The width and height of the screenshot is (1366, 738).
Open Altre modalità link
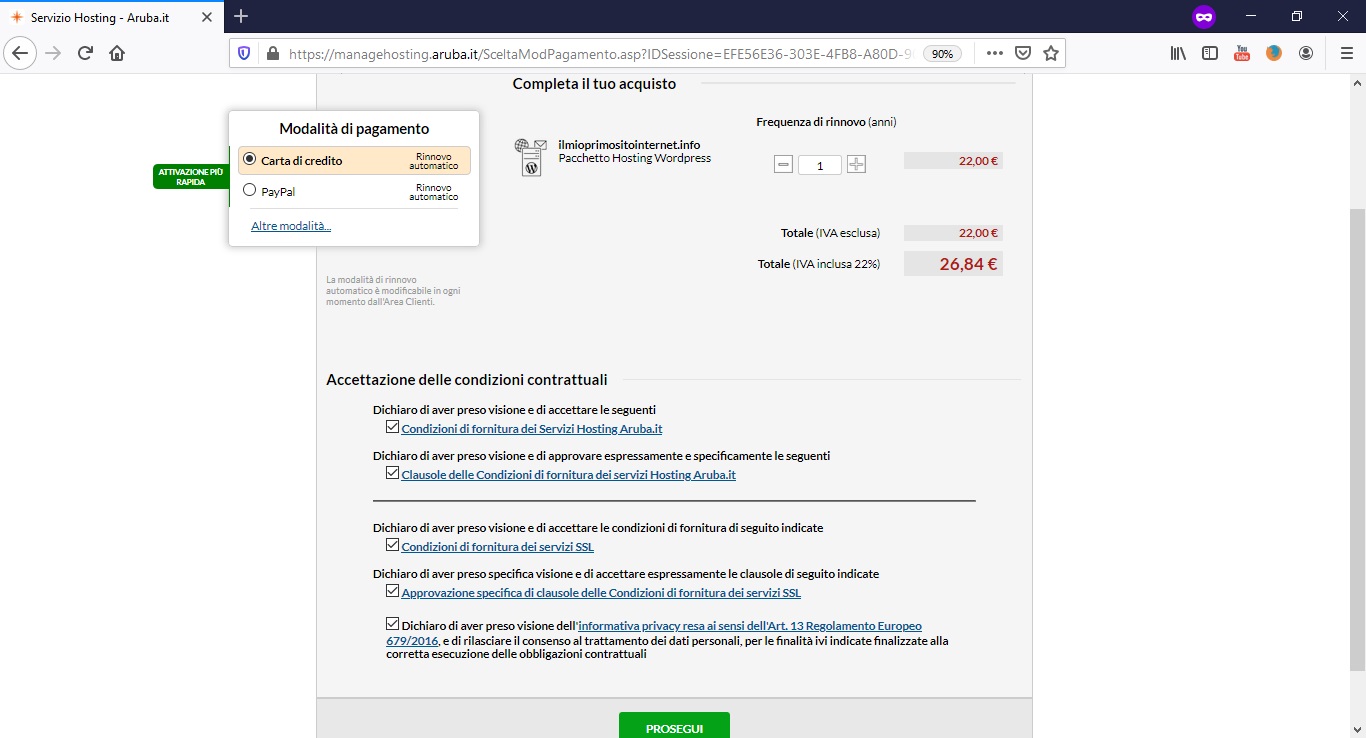[x=291, y=226]
